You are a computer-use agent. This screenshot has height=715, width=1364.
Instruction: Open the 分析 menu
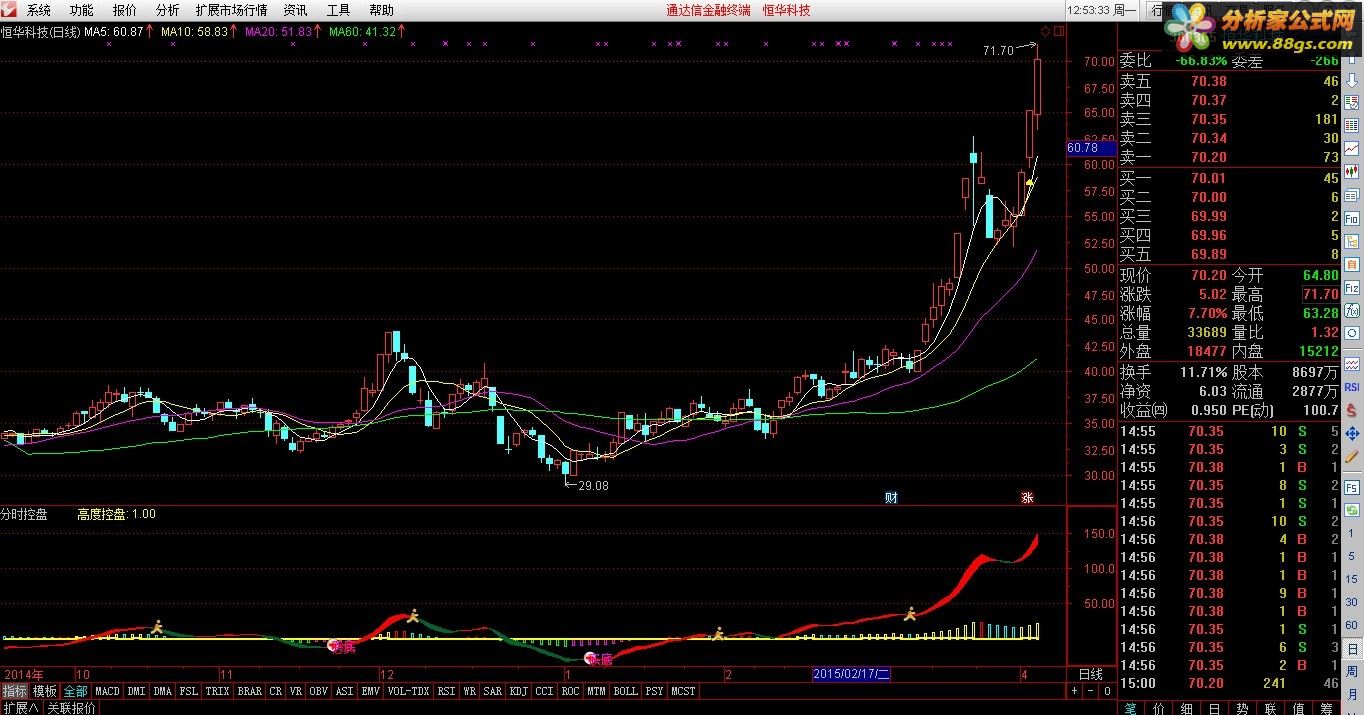coord(168,10)
